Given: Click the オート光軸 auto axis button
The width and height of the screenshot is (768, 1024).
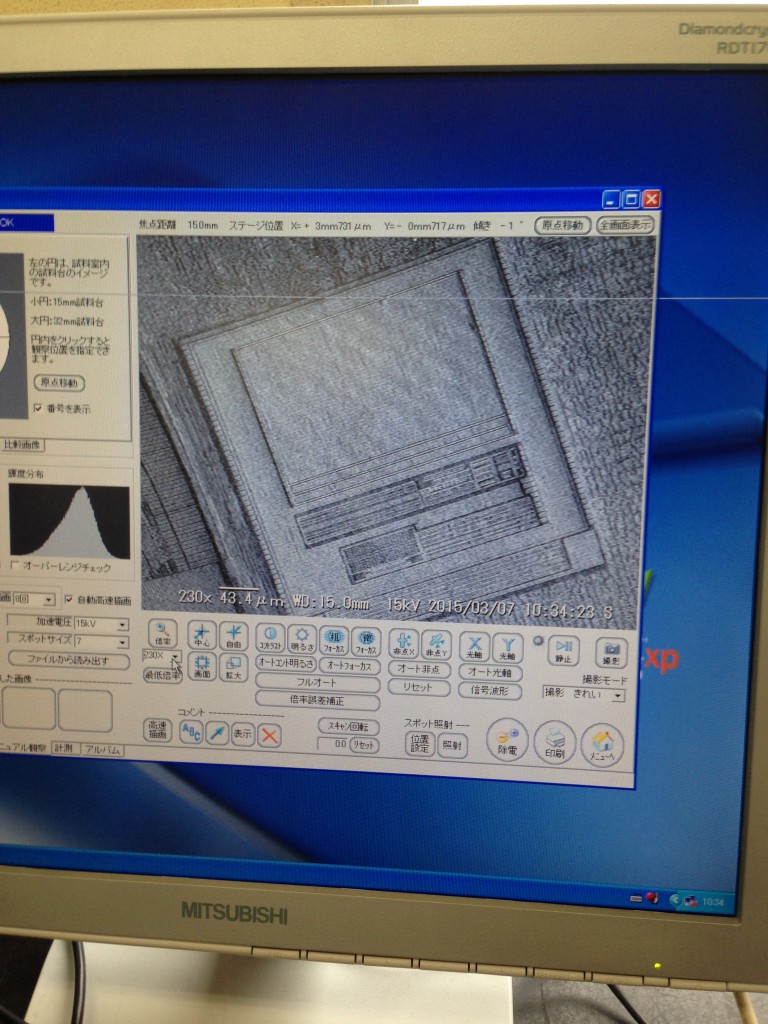Looking at the screenshot, I should click(490, 672).
